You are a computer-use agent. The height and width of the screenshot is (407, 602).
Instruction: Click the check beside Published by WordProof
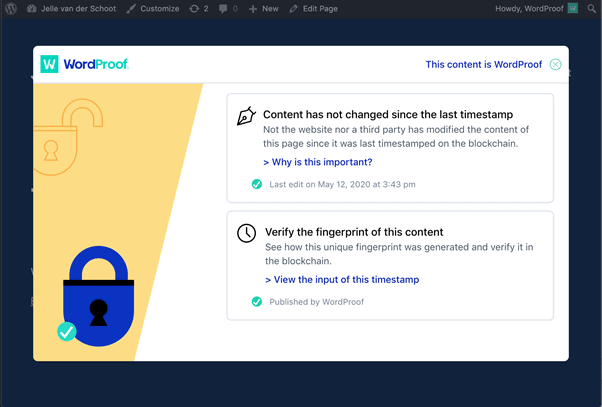256,302
